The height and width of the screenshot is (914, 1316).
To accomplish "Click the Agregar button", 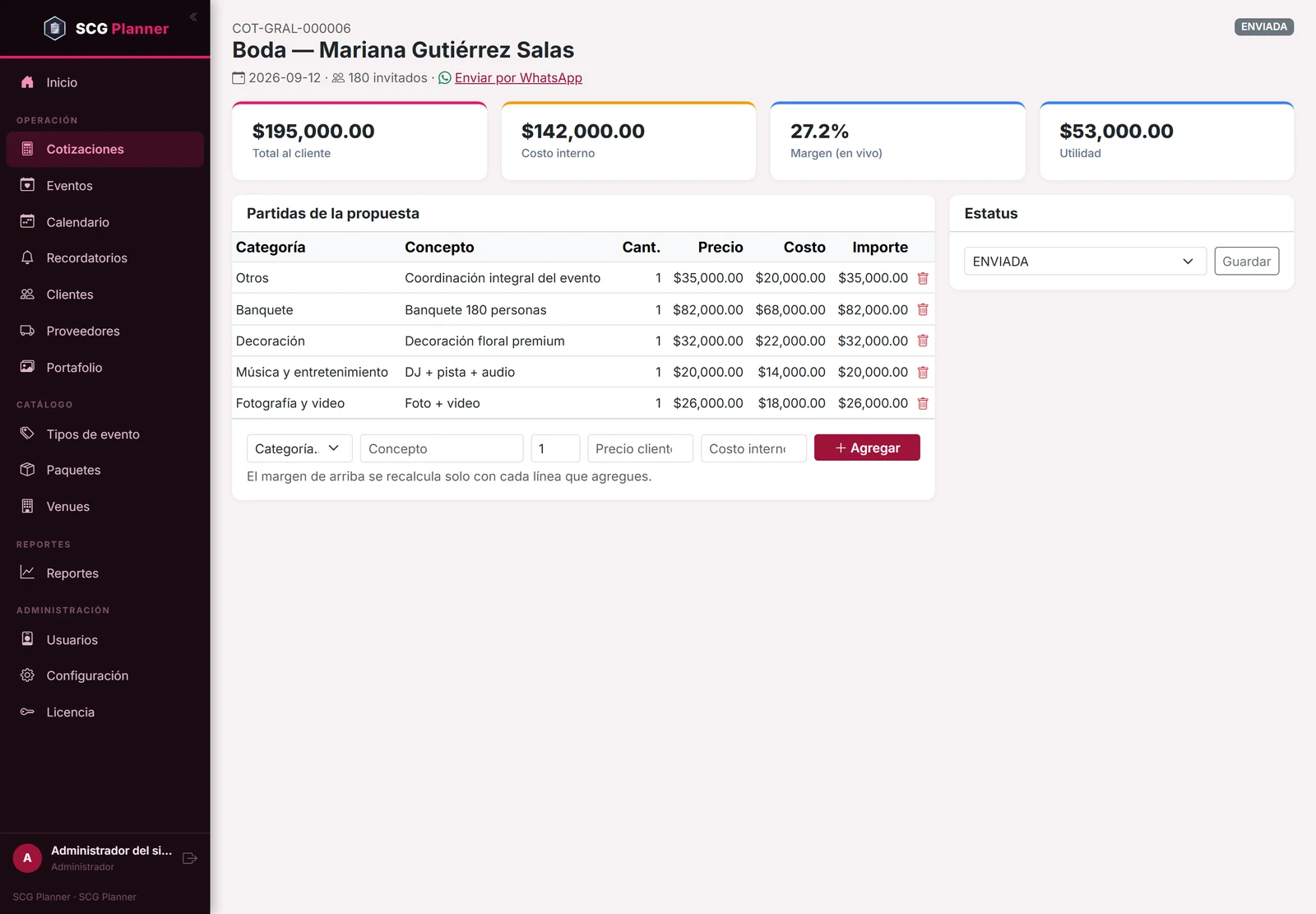I will pyautogui.click(x=867, y=448).
